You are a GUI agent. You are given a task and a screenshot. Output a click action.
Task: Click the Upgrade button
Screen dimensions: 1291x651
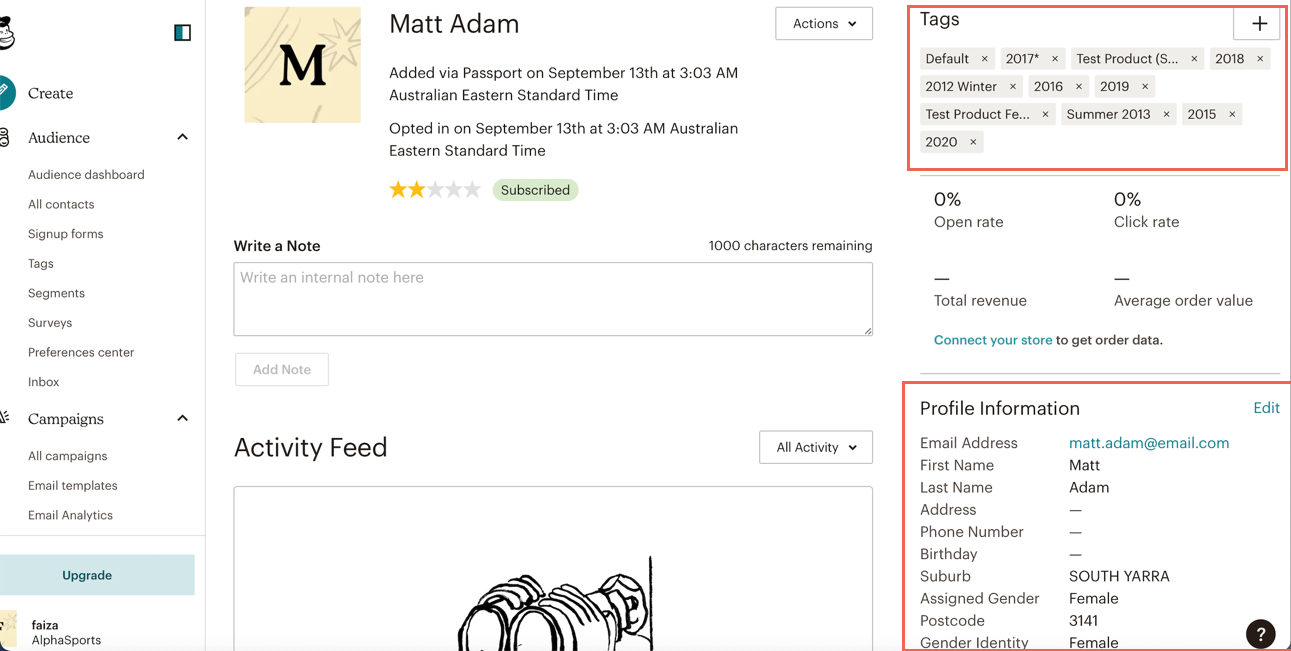click(x=87, y=575)
